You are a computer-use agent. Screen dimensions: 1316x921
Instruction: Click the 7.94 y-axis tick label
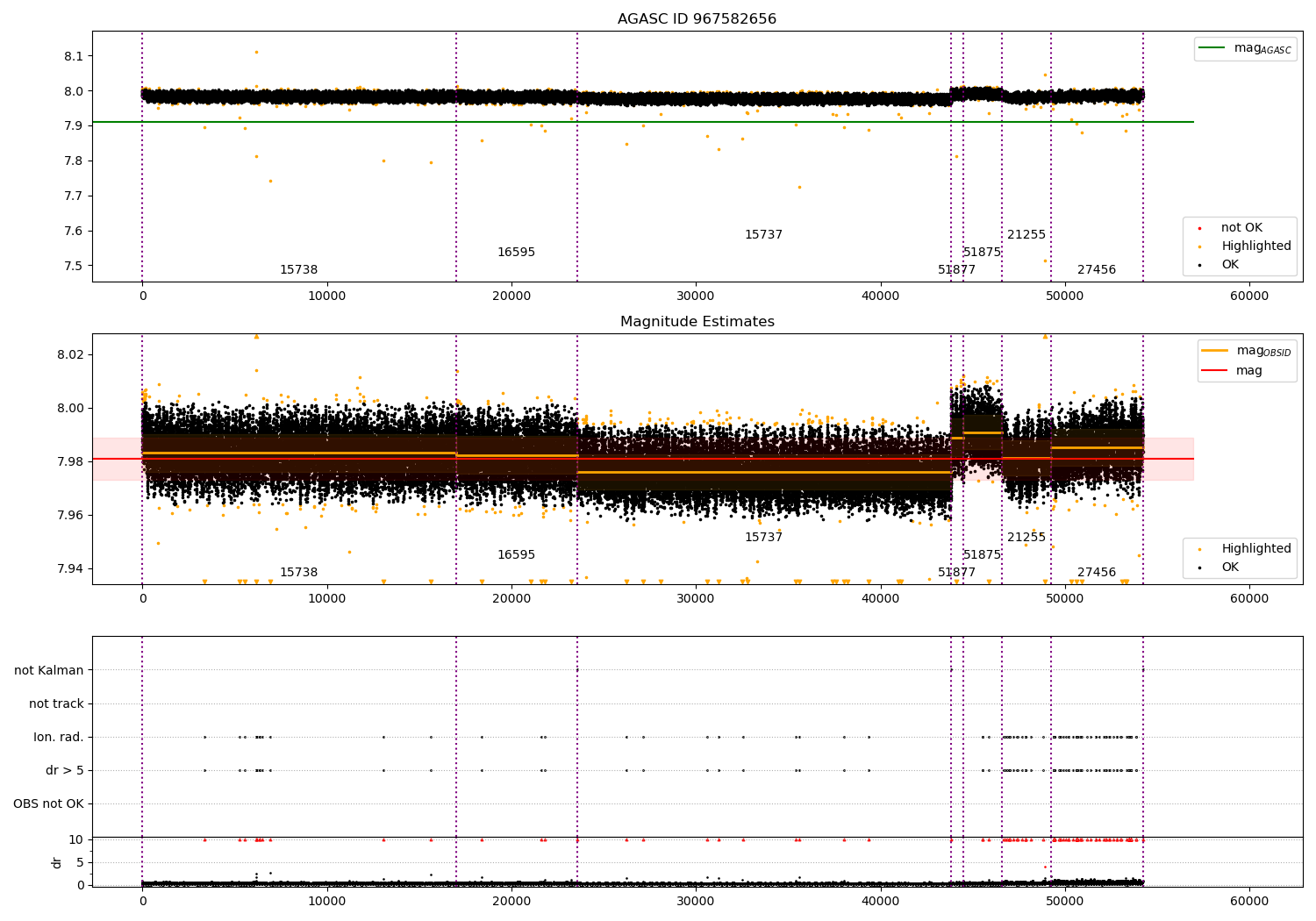point(70,569)
